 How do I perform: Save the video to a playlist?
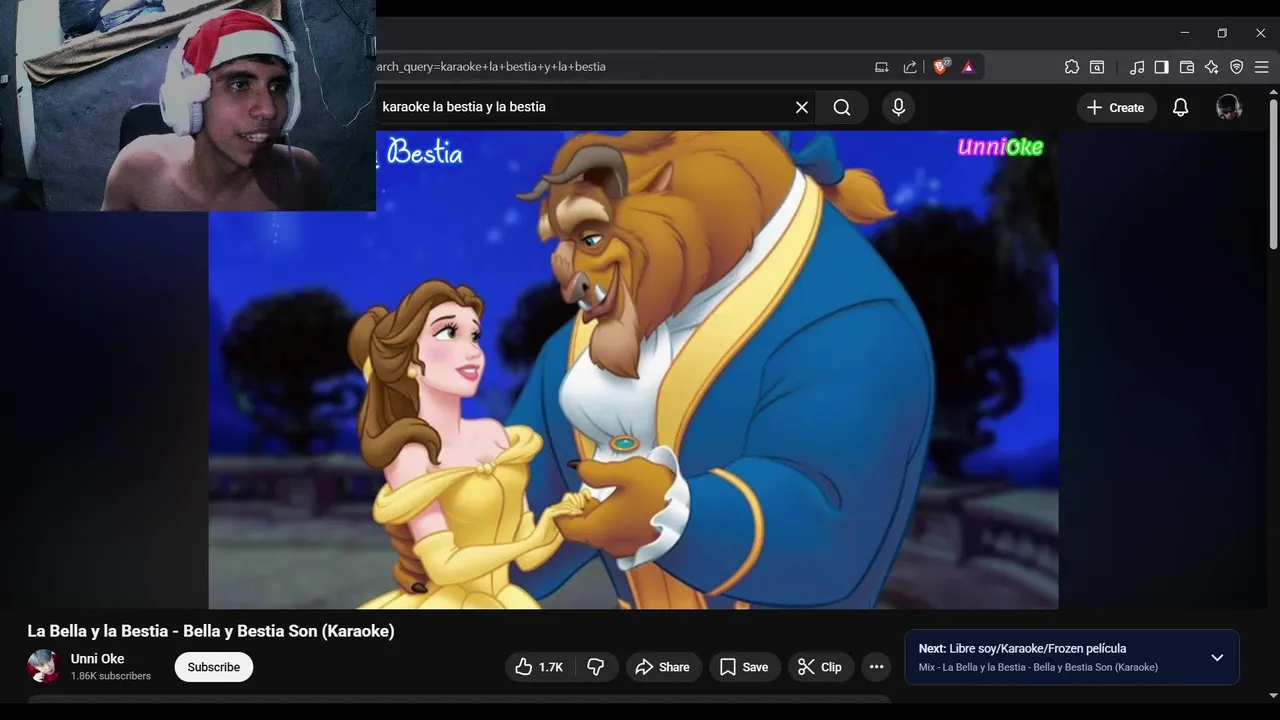point(744,667)
